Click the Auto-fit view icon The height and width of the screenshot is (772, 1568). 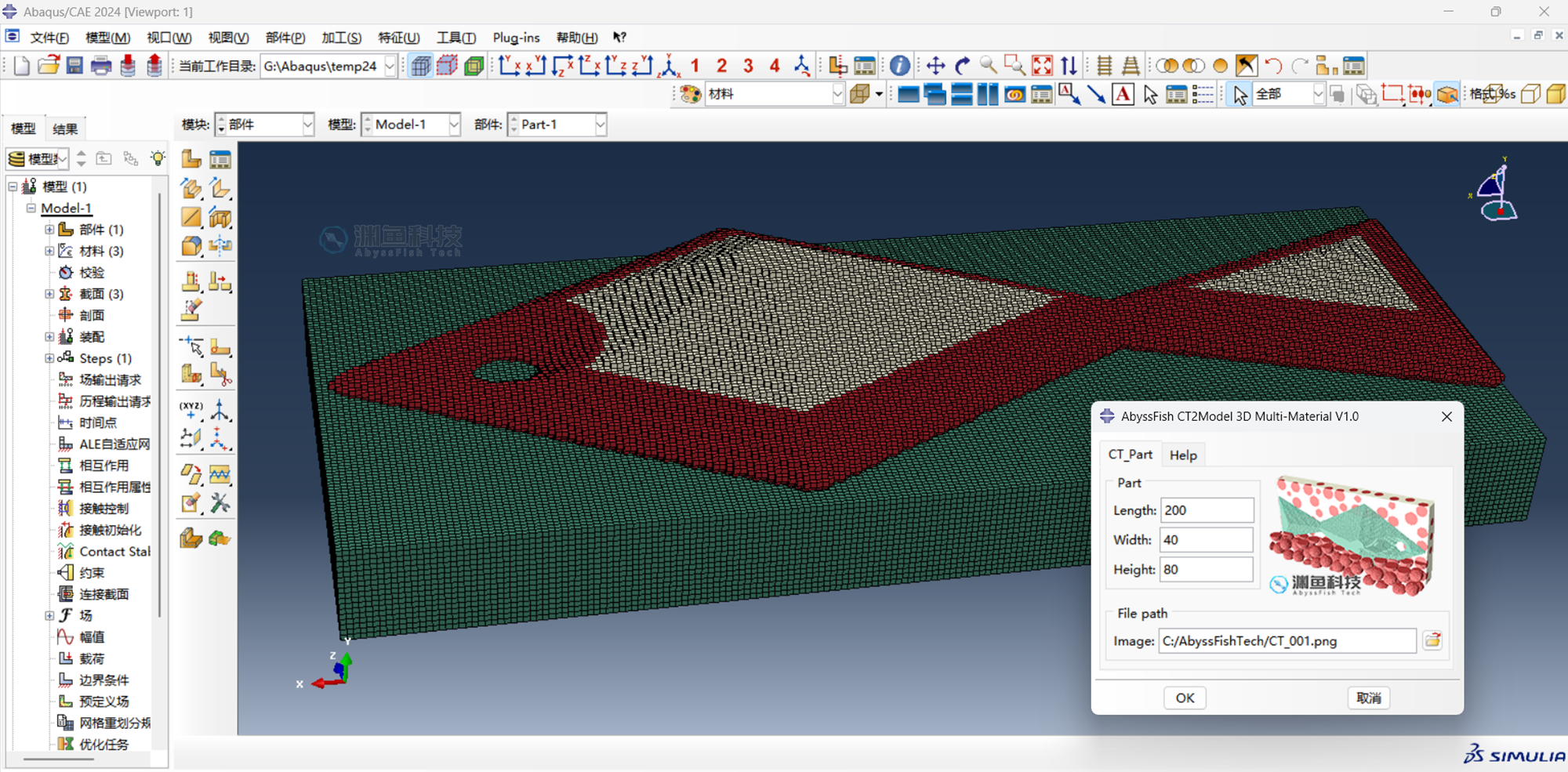1042,66
